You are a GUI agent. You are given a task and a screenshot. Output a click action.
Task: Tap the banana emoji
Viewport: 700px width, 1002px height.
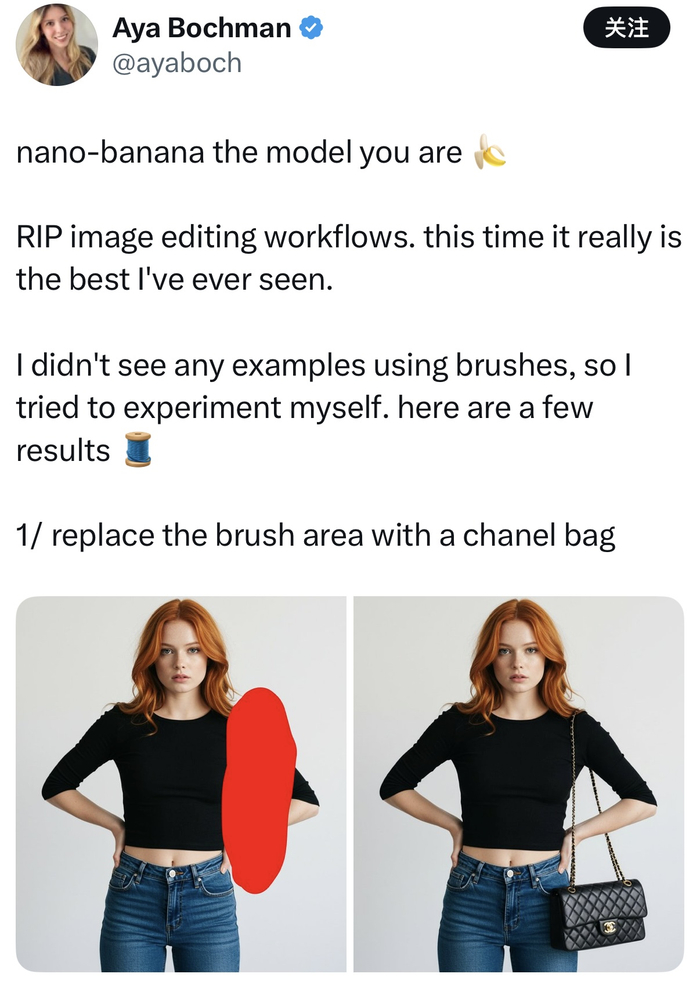point(489,152)
